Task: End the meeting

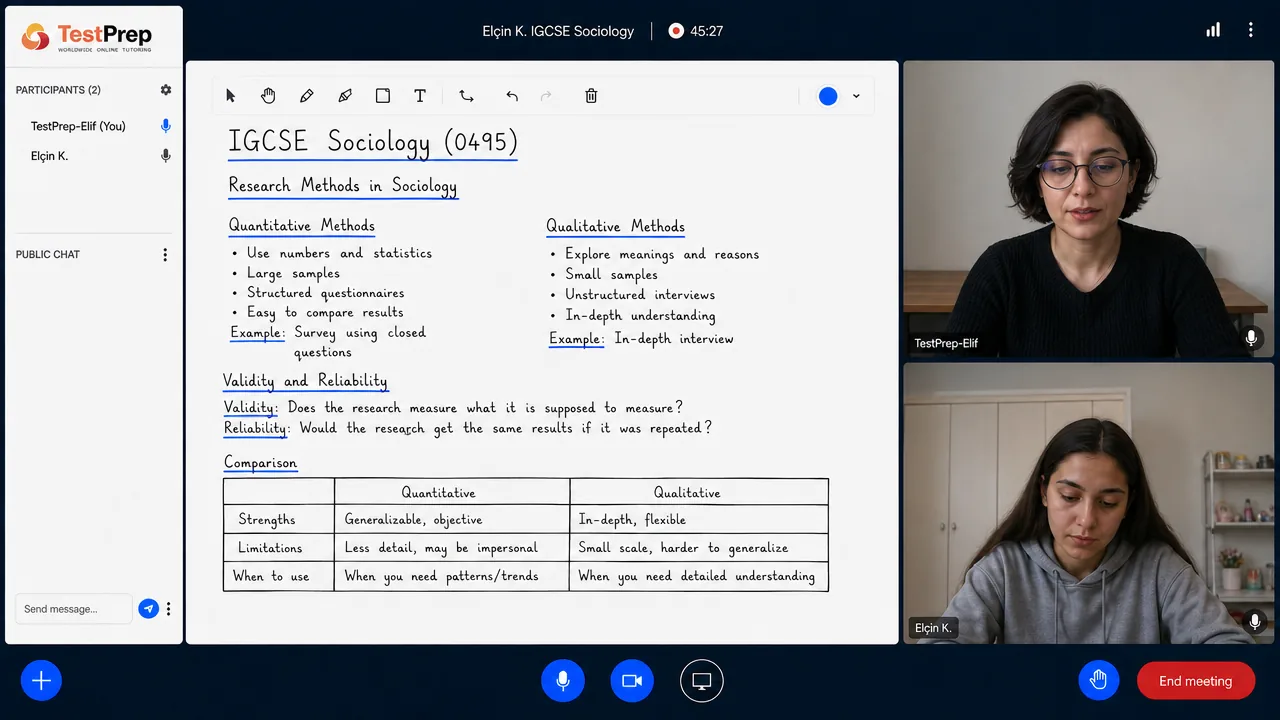Action: (1196, 681)
